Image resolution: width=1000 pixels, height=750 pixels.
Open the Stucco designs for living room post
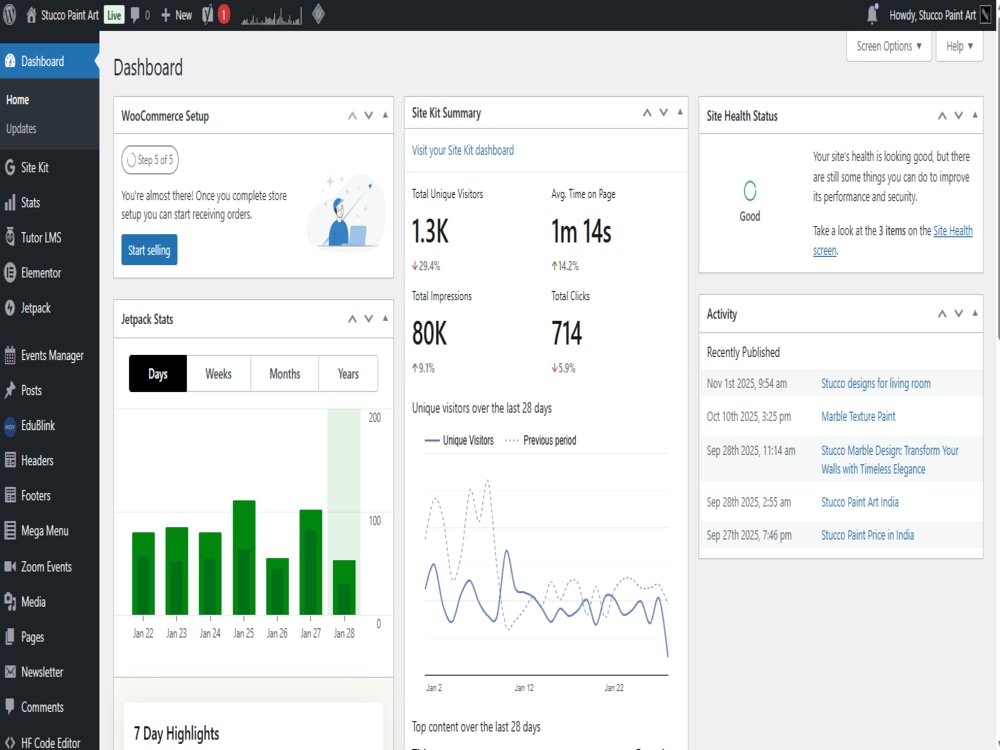876,383
